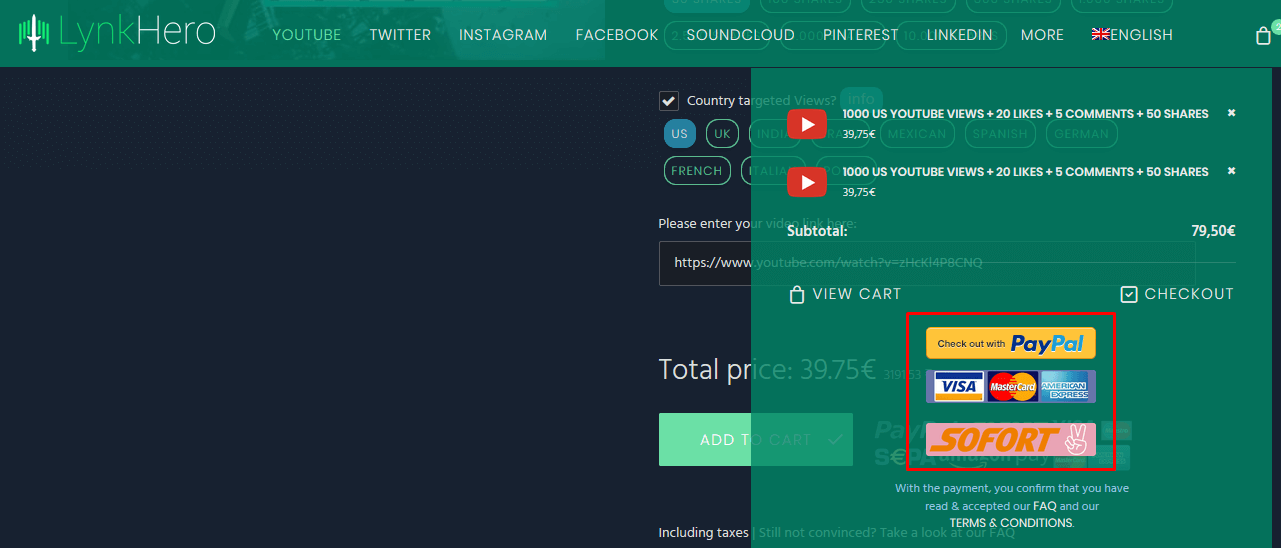Click the CHECKOUT button

coord(1177,294)
